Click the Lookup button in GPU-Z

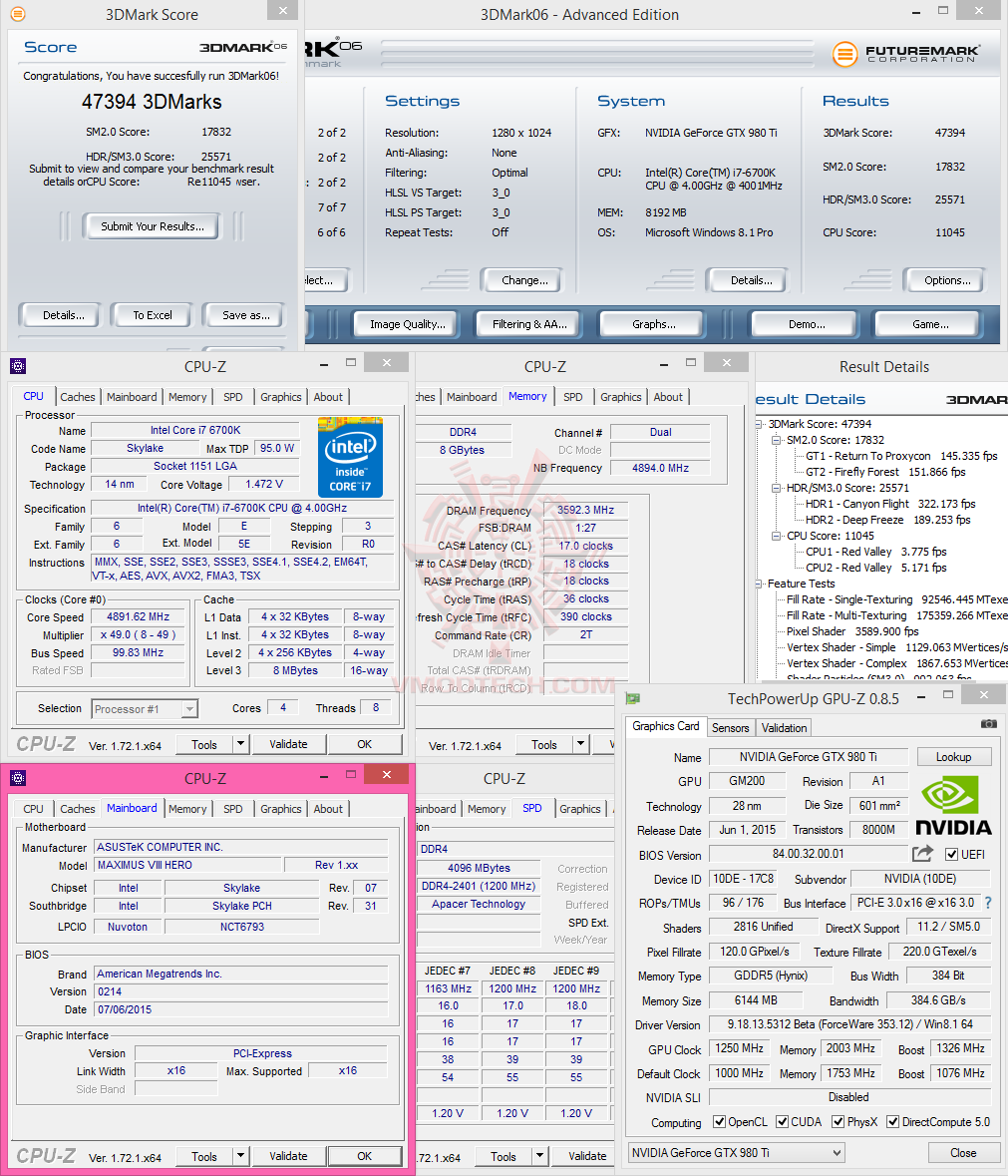pos(953,757)
